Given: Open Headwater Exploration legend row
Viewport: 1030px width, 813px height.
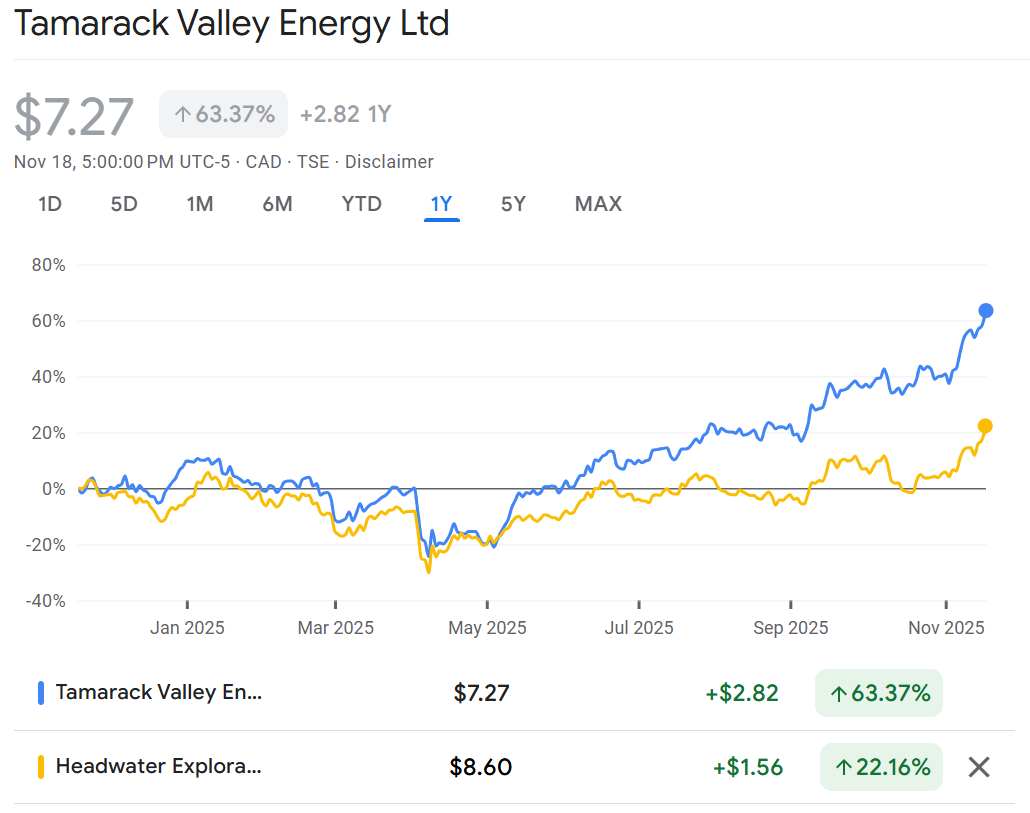Looking at the screenshot, I should click(x=160, y=767).
